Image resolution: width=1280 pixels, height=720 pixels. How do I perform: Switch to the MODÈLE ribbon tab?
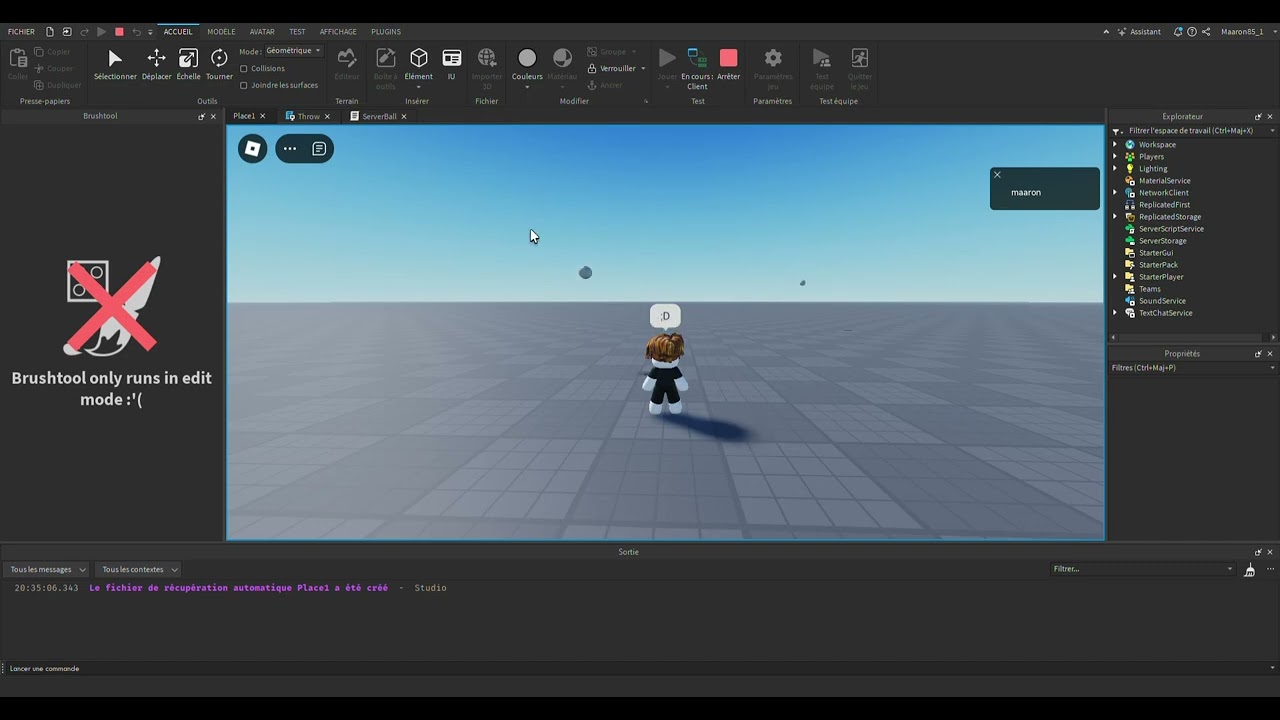[x=221, y=32]
